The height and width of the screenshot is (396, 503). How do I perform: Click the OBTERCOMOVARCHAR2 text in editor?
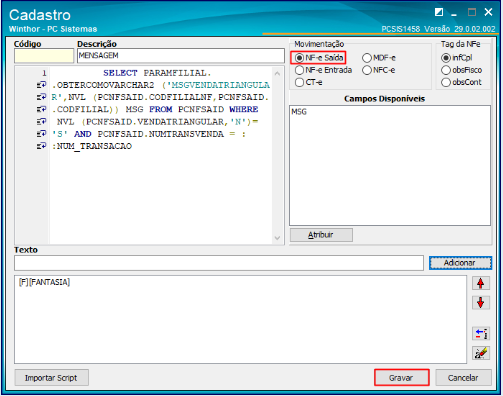(x=106, y=85)
